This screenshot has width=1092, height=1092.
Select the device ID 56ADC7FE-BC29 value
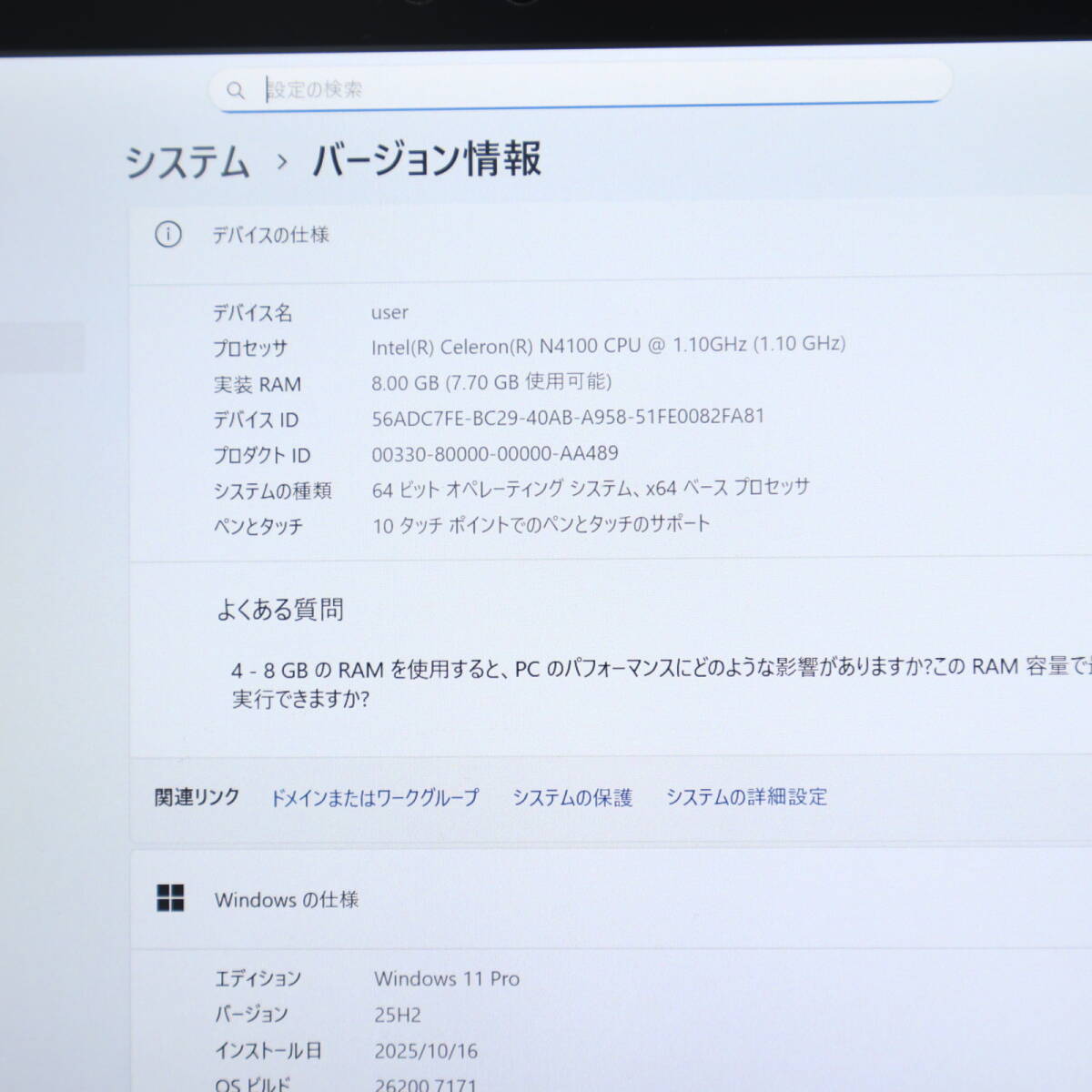568,418
